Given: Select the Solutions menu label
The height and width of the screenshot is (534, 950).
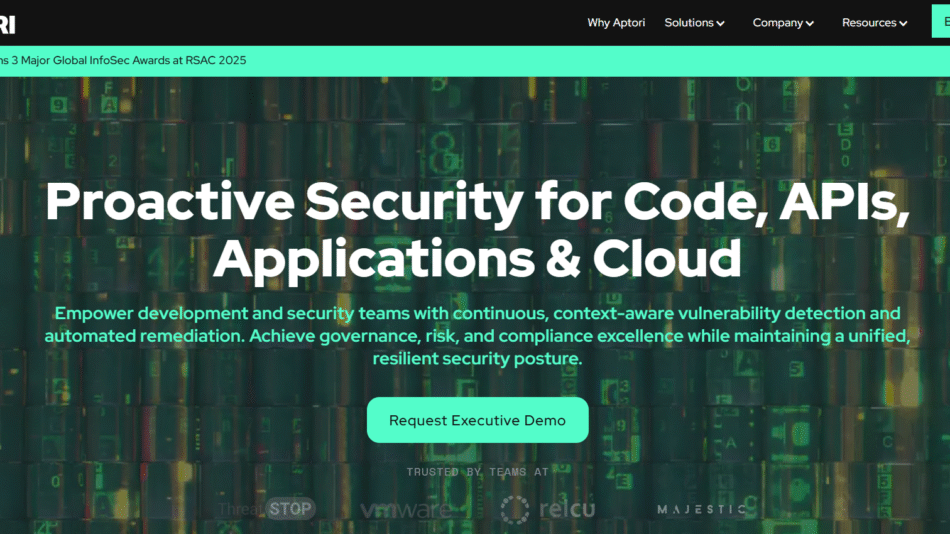Looking at the screenshot, I should (688, 23).
